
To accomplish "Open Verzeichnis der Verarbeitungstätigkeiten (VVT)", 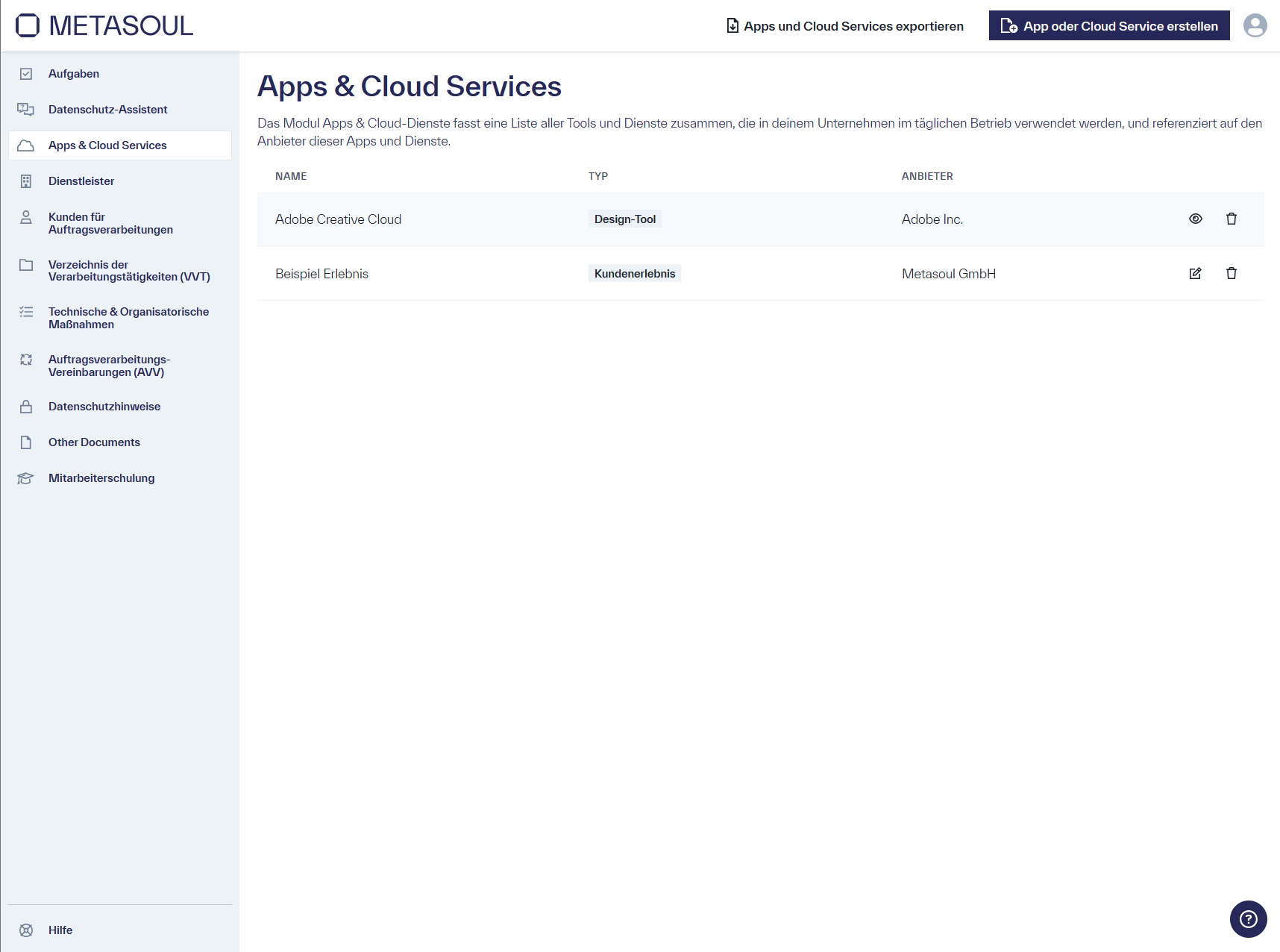I will point(128,271).
